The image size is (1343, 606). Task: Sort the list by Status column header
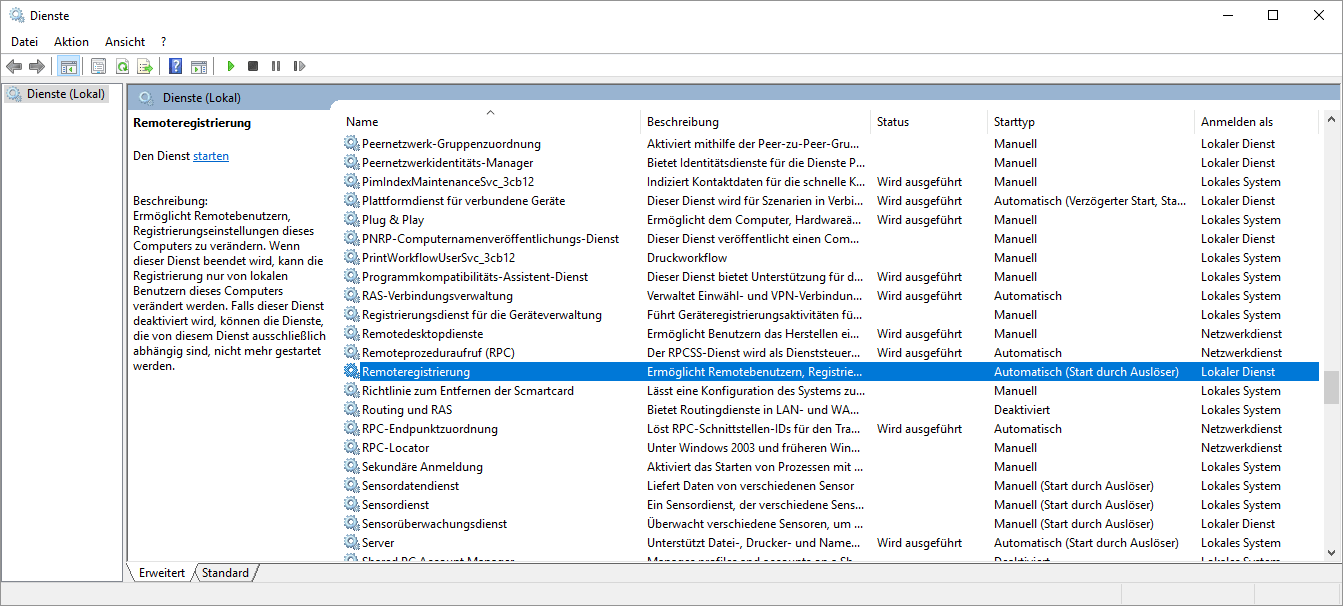tap(892, 122)
